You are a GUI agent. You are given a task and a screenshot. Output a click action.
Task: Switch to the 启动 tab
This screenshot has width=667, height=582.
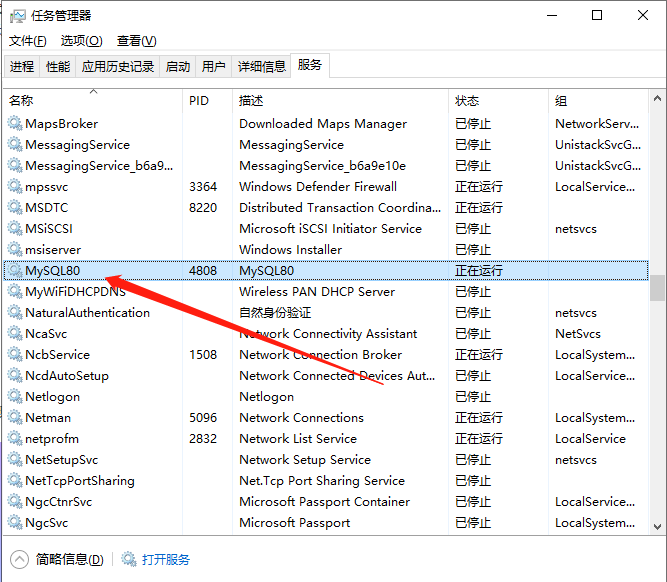coord(178,66)
